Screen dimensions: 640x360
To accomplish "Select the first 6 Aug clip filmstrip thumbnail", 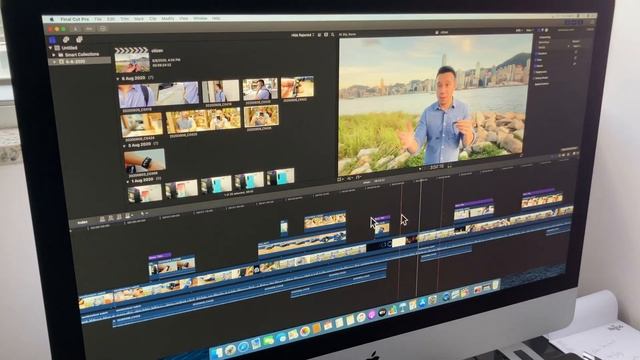I will (x=158, y=95).
